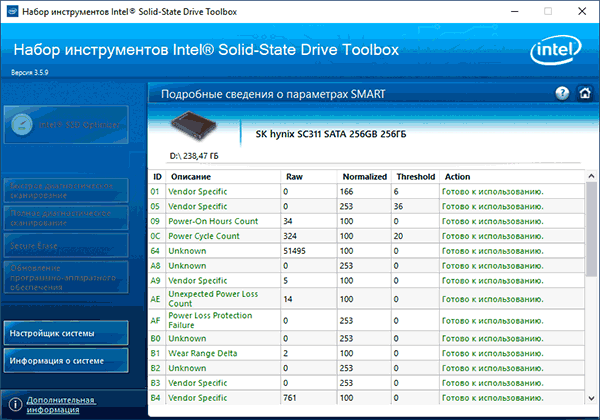Click attribute ID B0
Screen dimensions: 600x420
click(155, 339)
